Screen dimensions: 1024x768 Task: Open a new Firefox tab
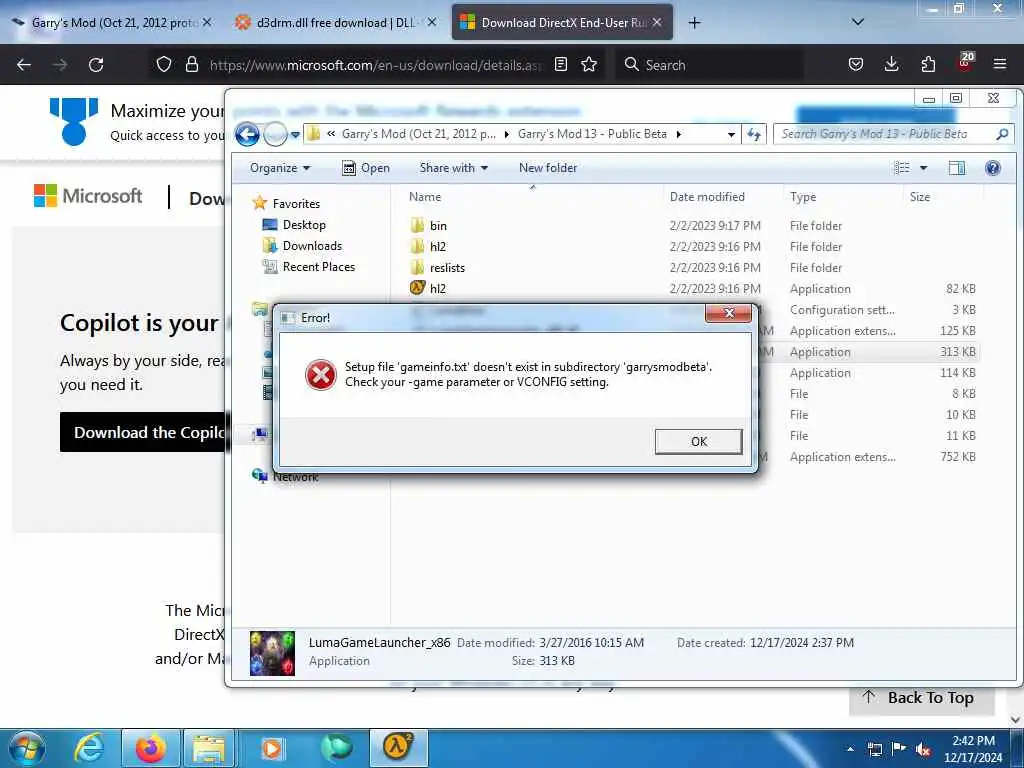[x=694, y=23]
